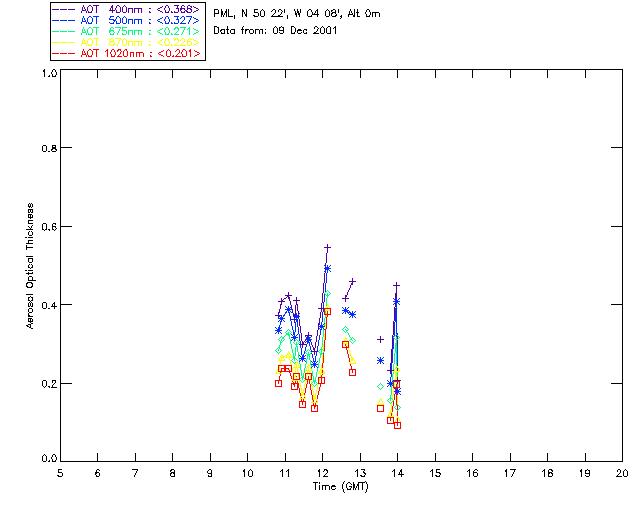Click the station text "PML, N 50 22', W 04 08', Alt 0m"

pos(297,14)
